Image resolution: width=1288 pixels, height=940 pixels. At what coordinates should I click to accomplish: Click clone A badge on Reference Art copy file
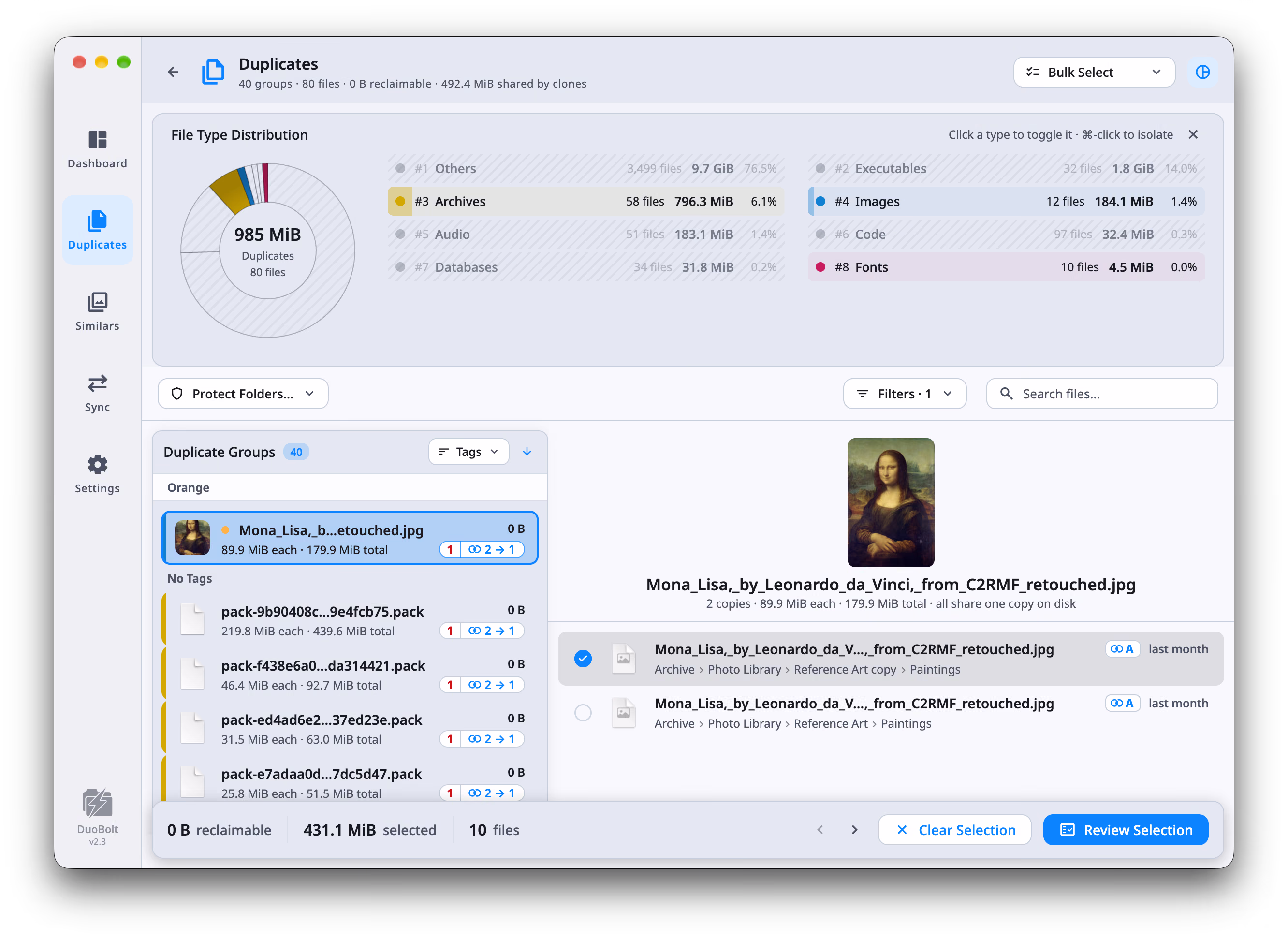coord(1122,649)
